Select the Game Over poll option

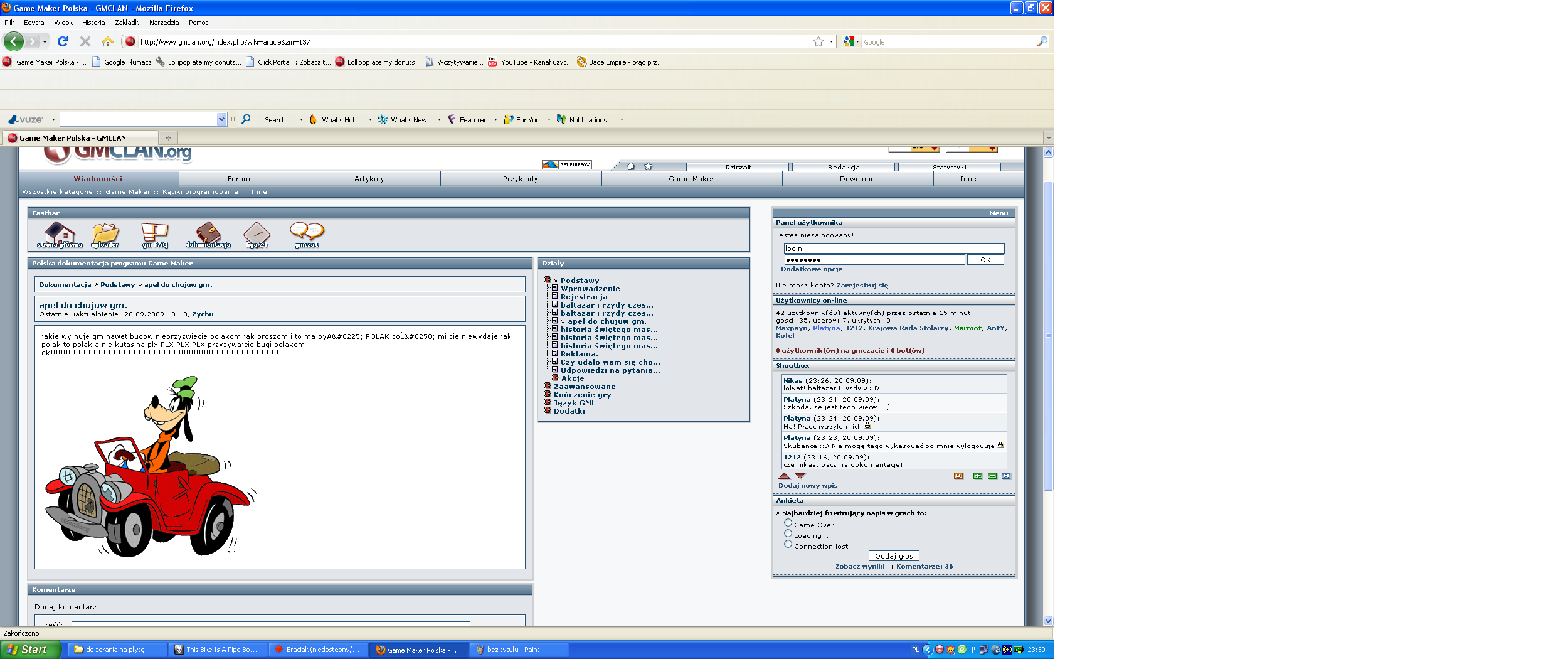[788, 523]
